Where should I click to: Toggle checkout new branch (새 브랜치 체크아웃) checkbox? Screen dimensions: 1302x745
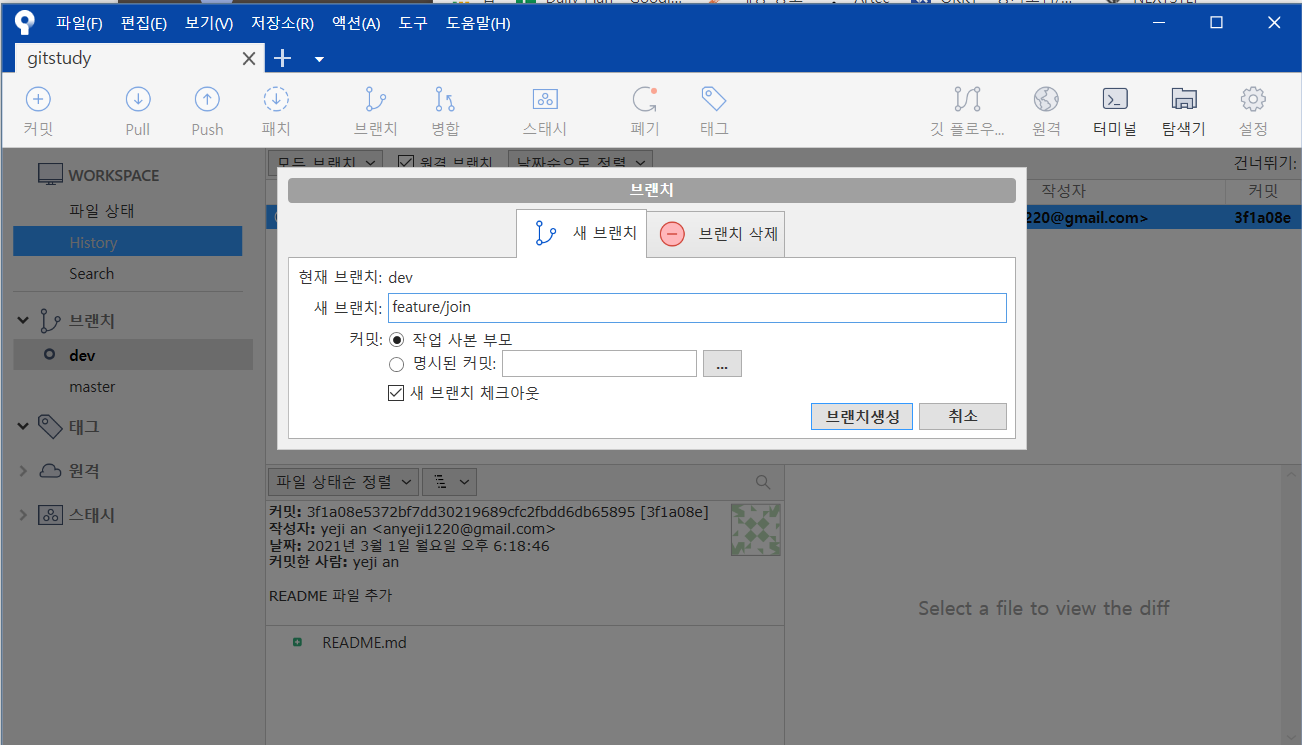click(x=396, y=393)
